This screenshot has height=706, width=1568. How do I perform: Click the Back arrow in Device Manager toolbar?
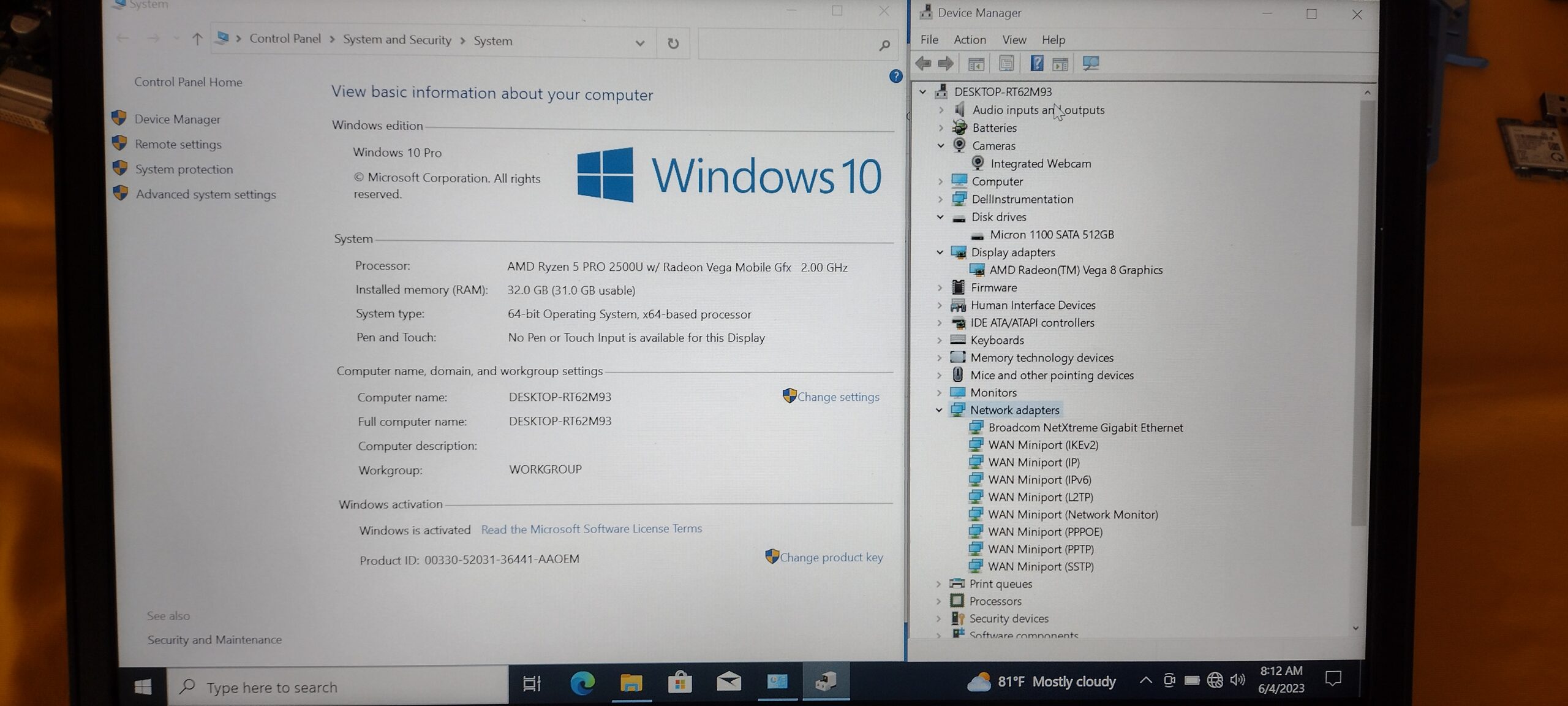click(923, 63)
